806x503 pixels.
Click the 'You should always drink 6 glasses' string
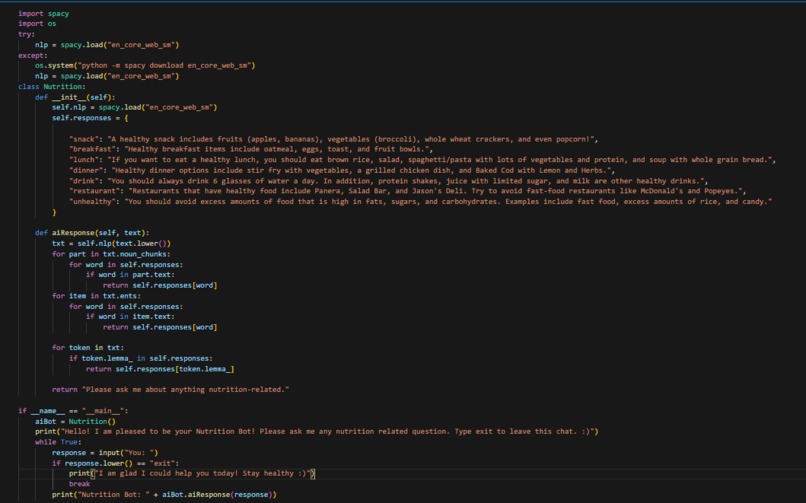pyautogui.click(x=406, y=180)
